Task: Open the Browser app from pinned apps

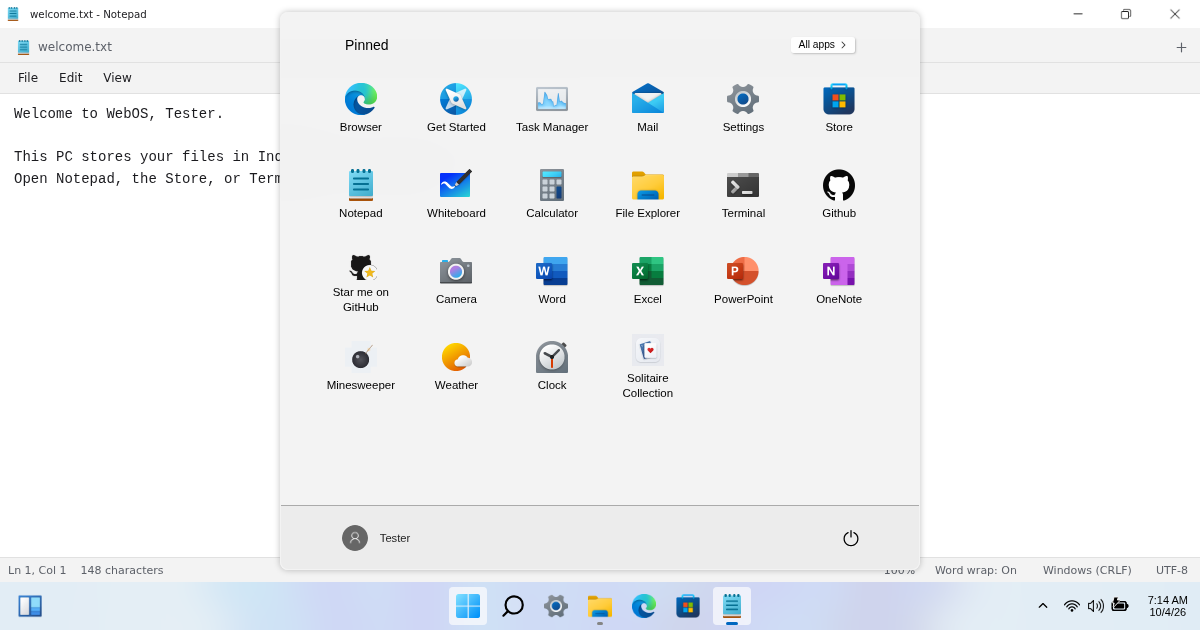Action: click(361, 108)
